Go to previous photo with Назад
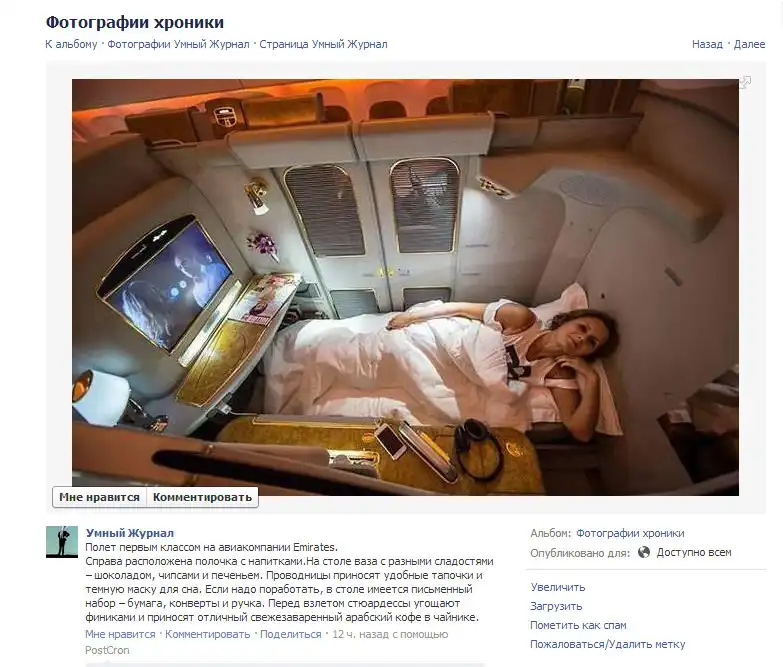This screenshot has height=667, width=783. [707, 44]
